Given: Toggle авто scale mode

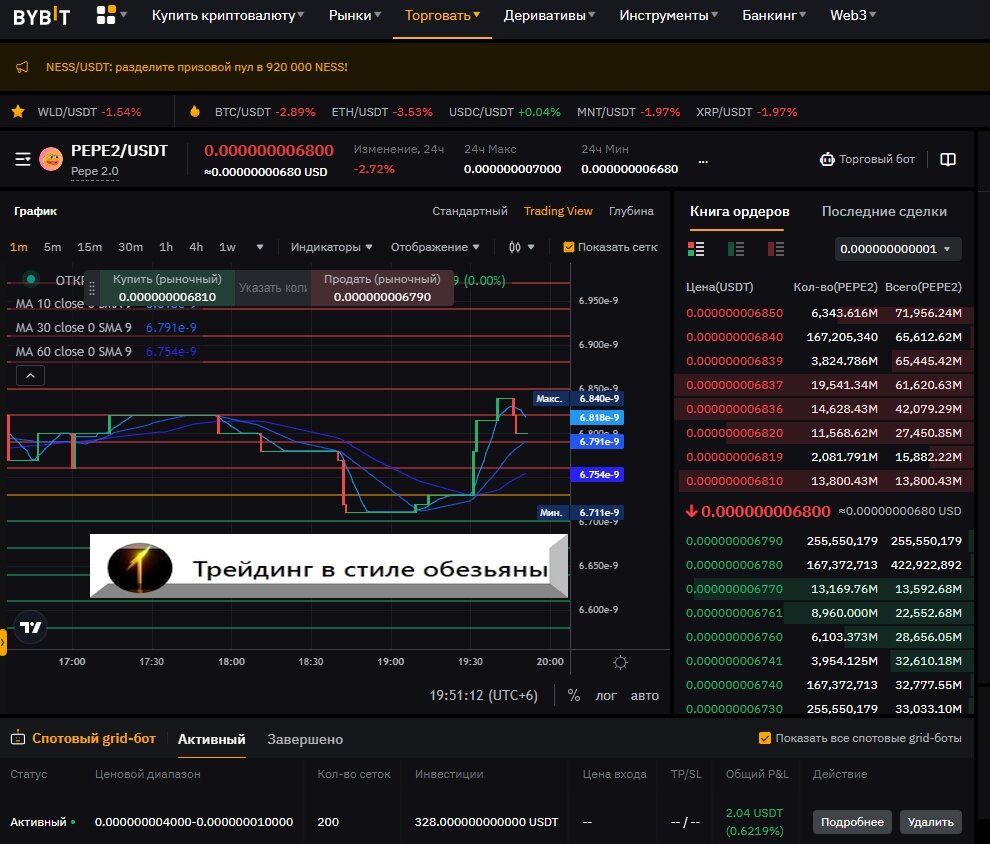Looking at the screenshot, I should coord(645,696).
